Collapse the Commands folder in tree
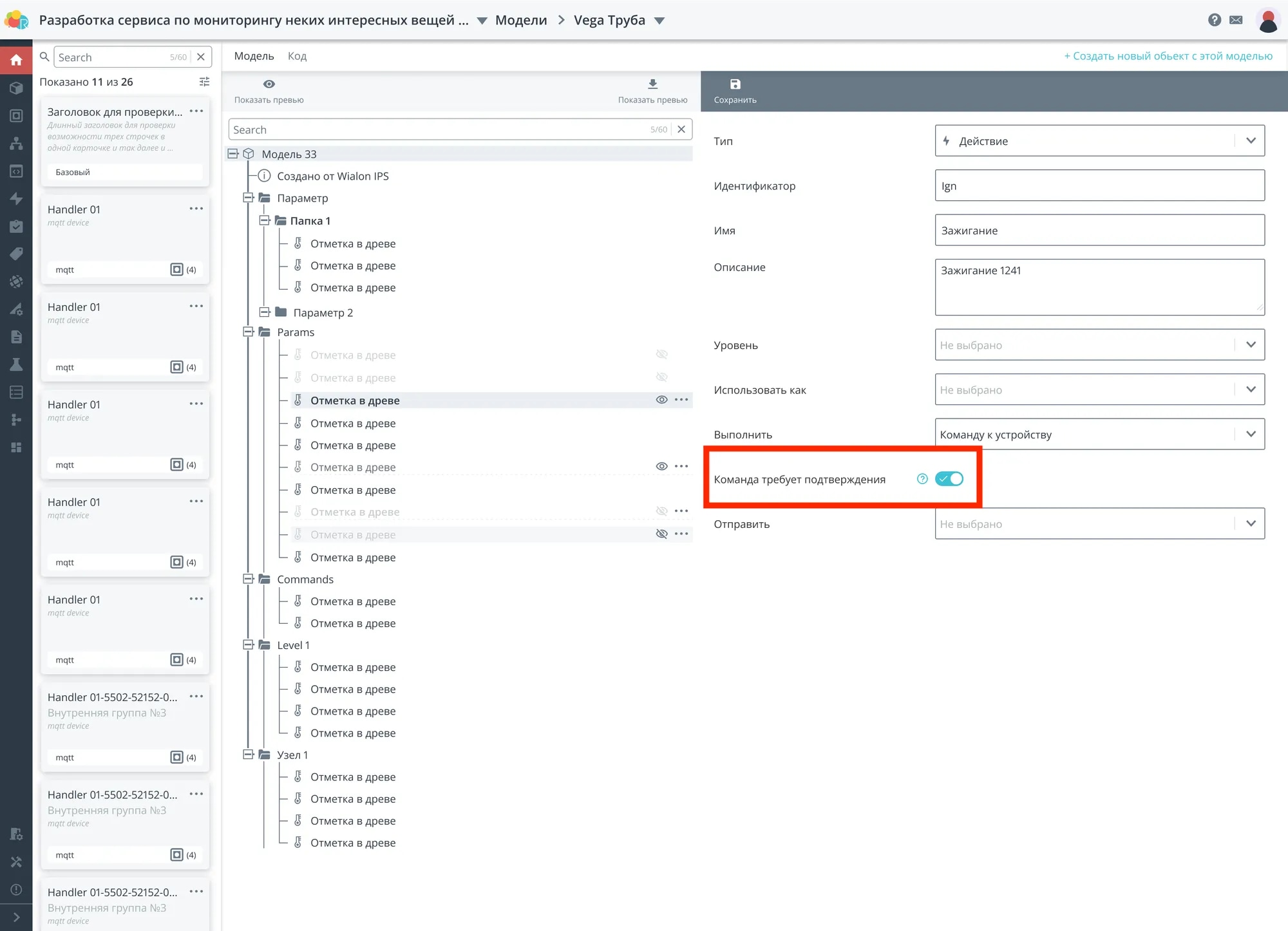Viewport: 1288px width, 931px height. pos(248,579)
